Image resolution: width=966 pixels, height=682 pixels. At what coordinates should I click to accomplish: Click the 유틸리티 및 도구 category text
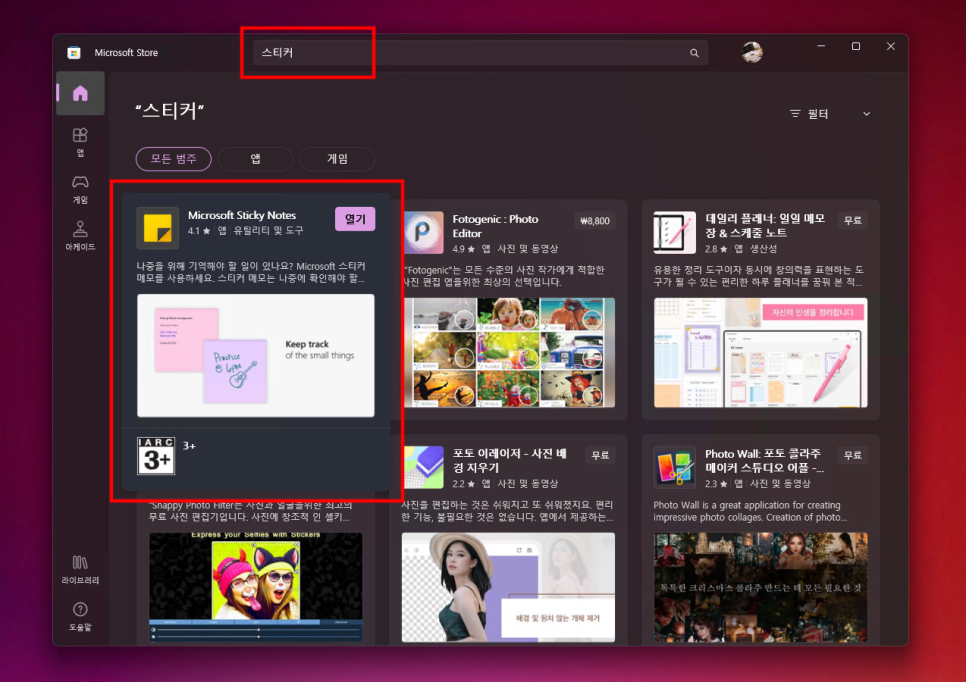[x=268, y=230]
